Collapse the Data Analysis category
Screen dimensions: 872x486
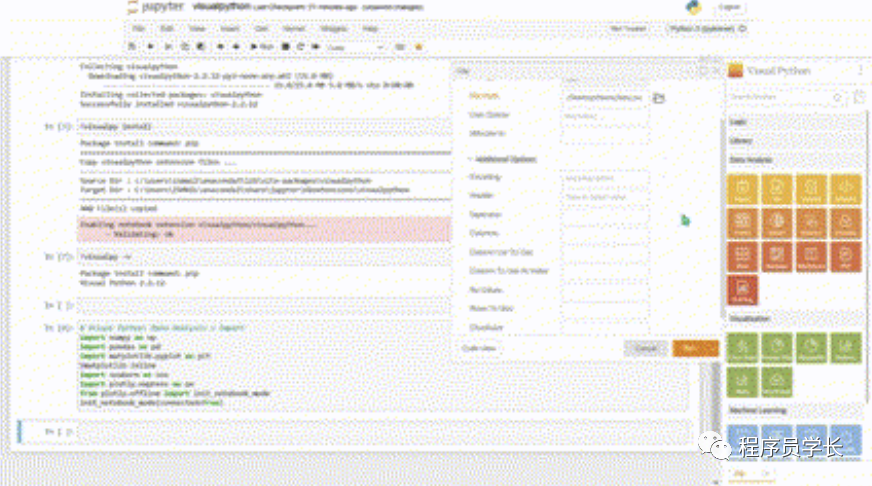pyautogui.click(x=795, y=160)
